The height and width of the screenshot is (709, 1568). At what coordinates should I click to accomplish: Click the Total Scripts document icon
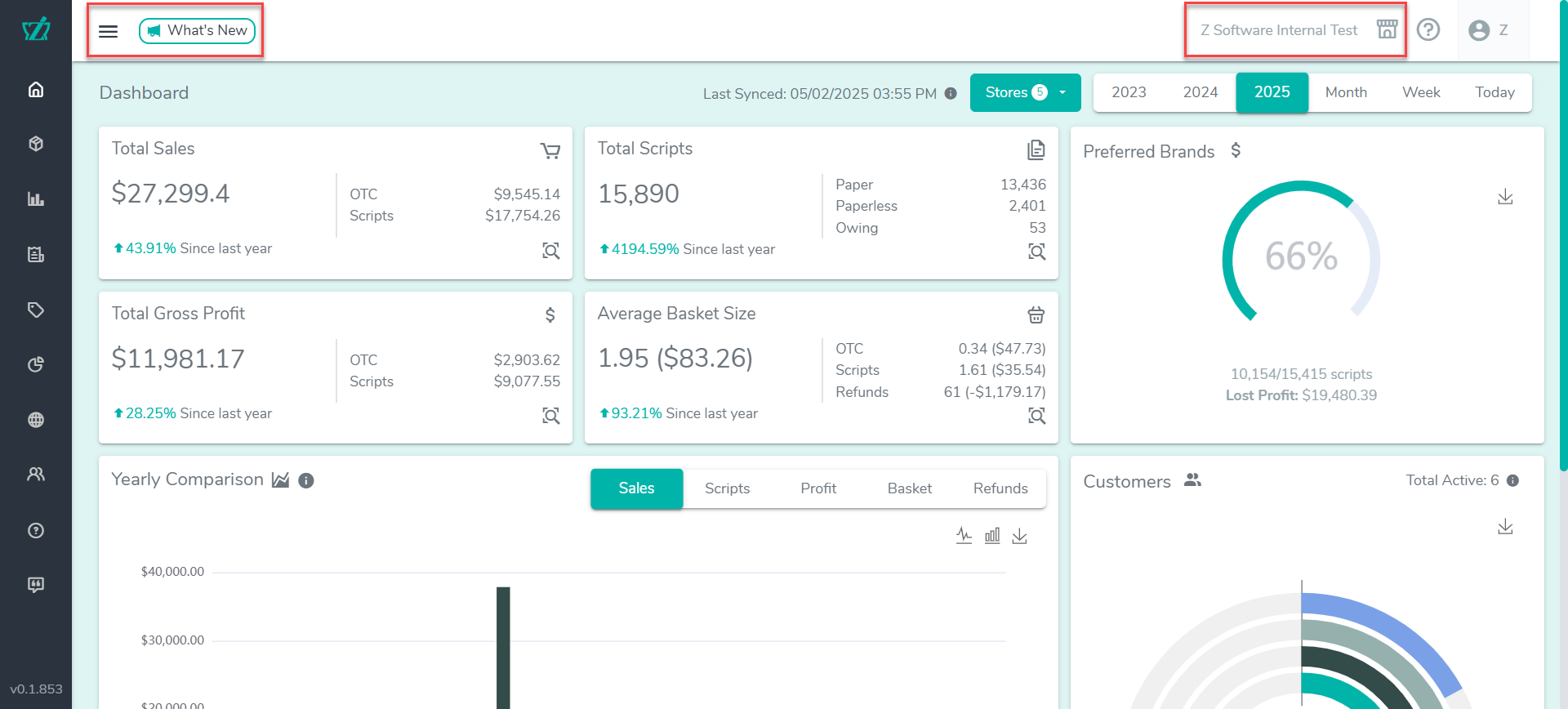click(1036, 149)
